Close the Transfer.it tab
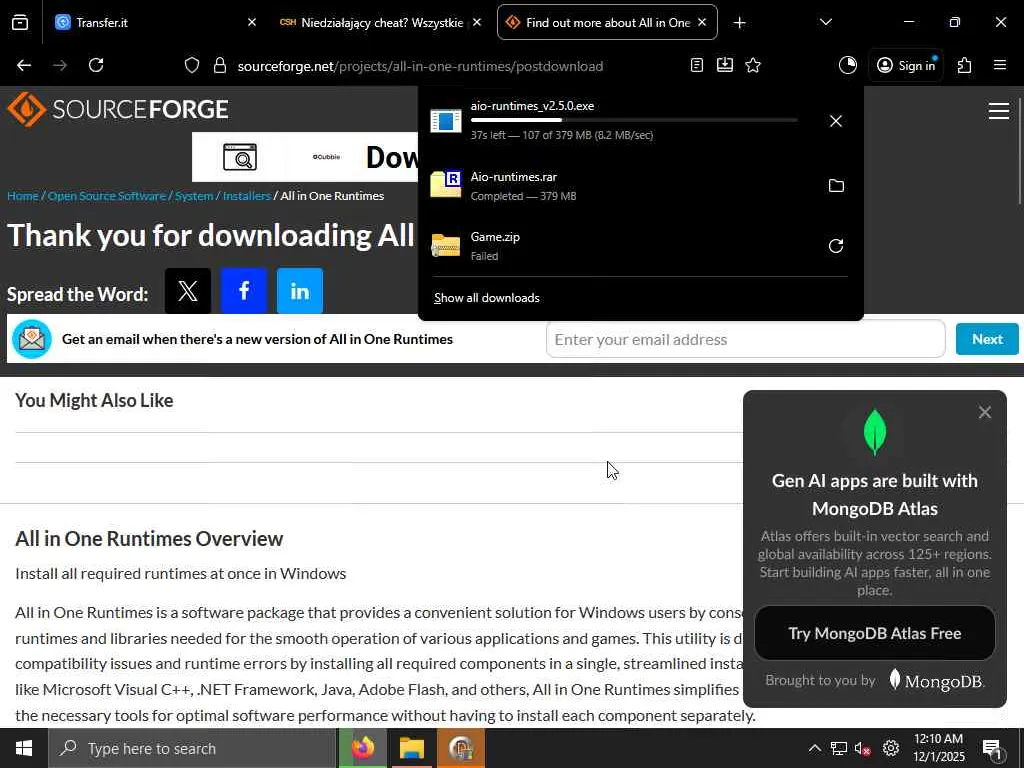 [251, 22]
